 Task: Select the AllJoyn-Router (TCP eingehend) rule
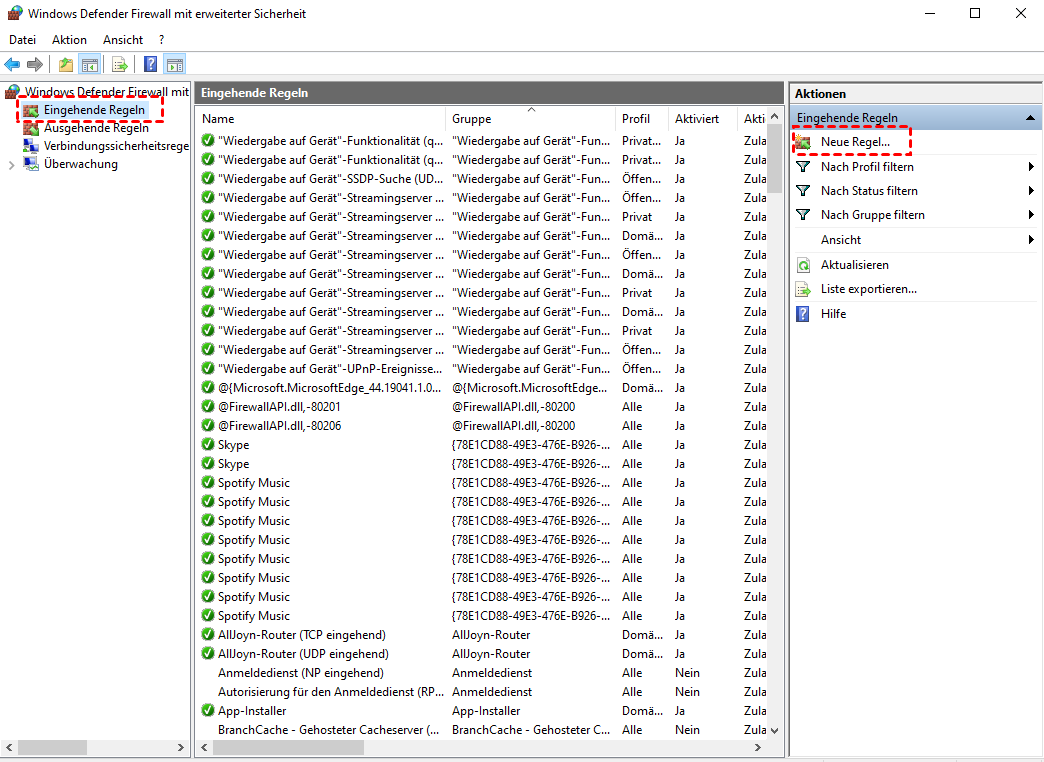[301, 635]
